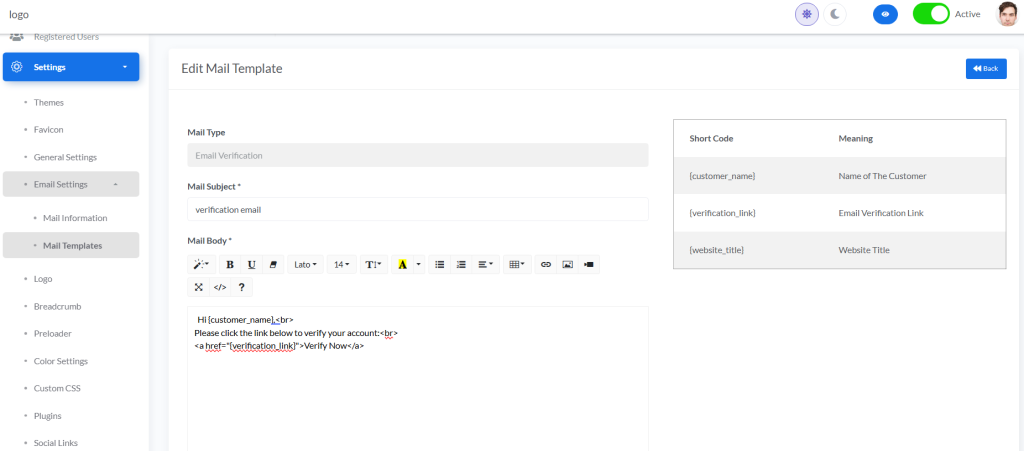Click the blue Back button

click(985, 68)
